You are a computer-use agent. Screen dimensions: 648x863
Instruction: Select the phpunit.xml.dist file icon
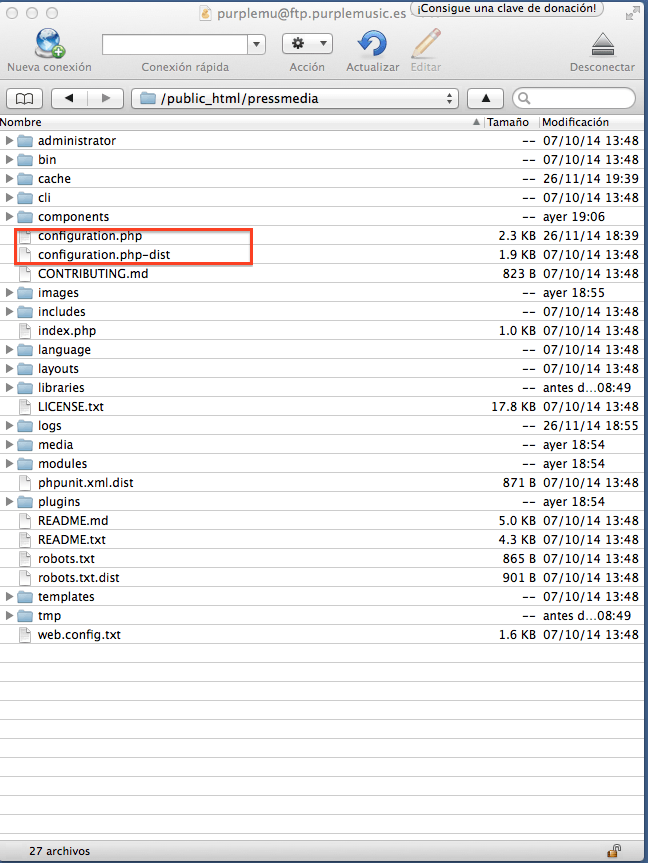25,483
